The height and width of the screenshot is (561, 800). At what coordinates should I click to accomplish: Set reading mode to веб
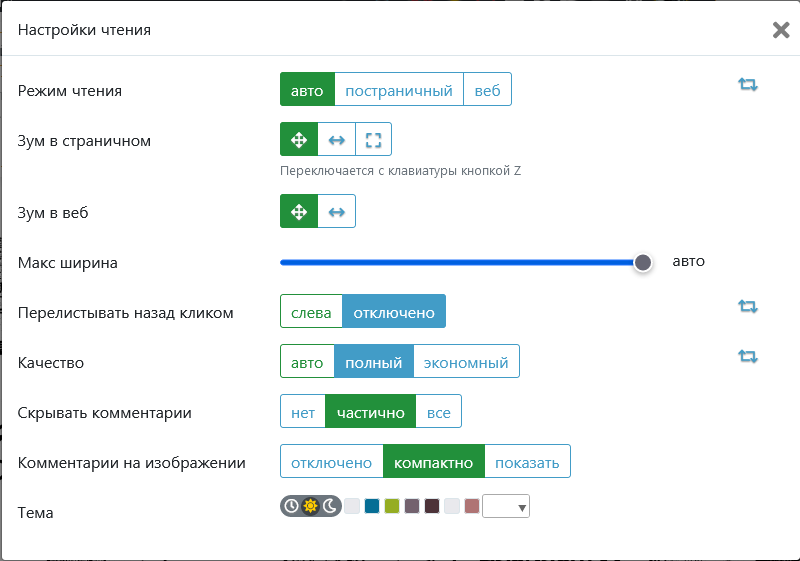(x=488, y=90)
